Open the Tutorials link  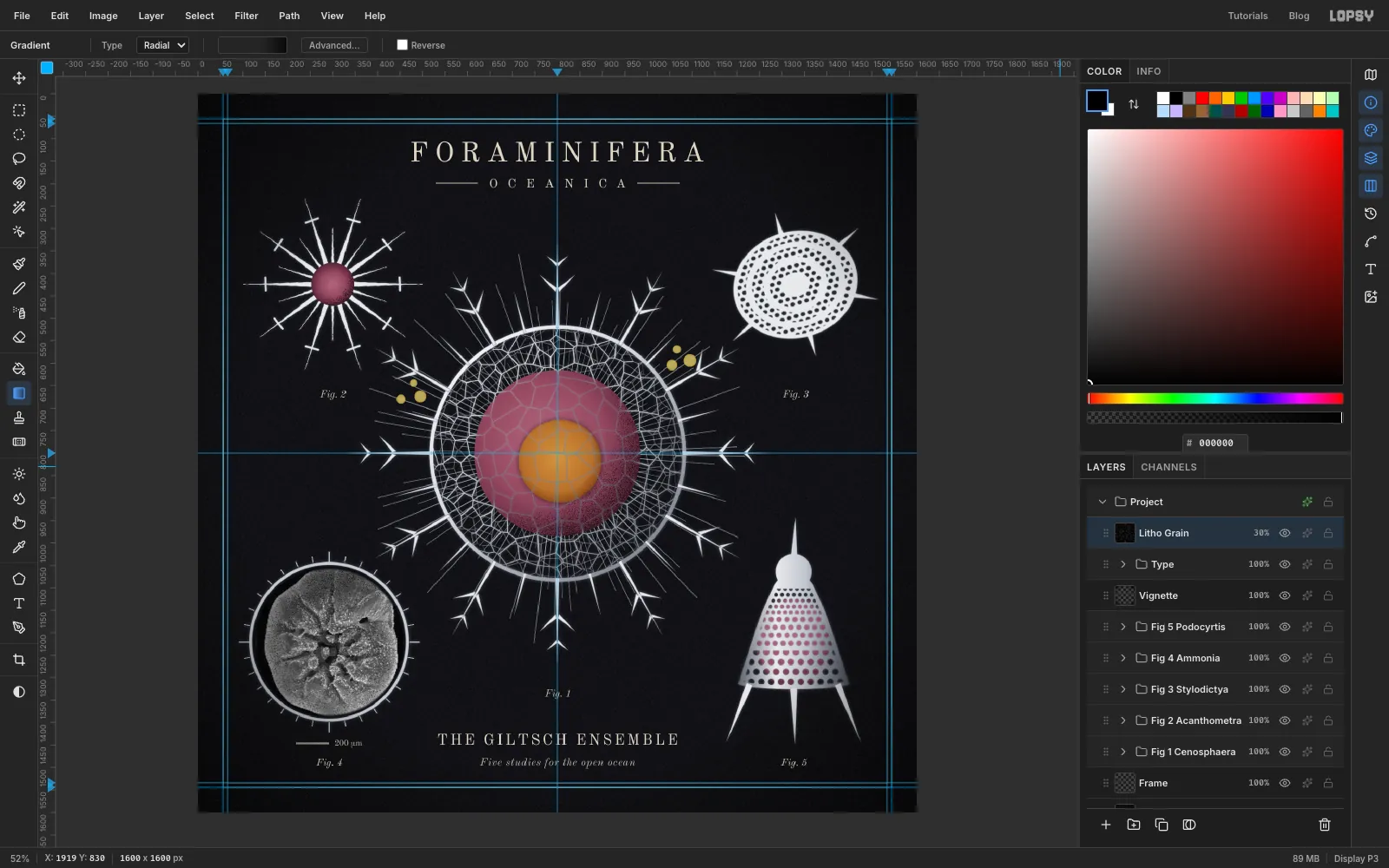tap(1247, 16)
